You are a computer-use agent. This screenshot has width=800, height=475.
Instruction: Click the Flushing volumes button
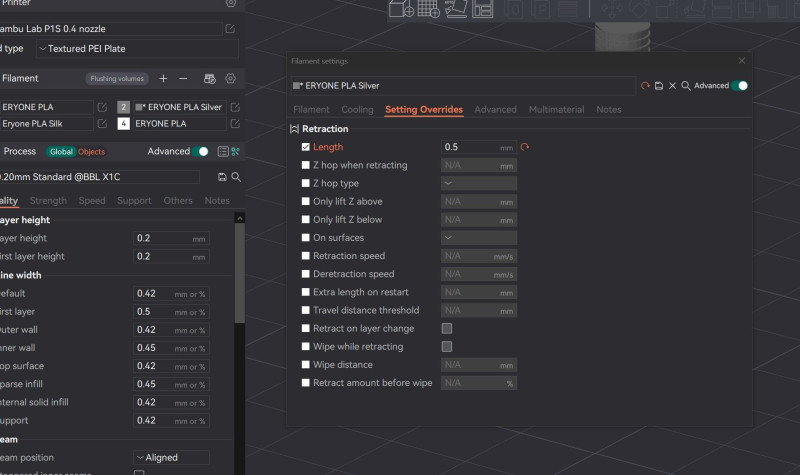pyautogui.click(x=117, y=79)
